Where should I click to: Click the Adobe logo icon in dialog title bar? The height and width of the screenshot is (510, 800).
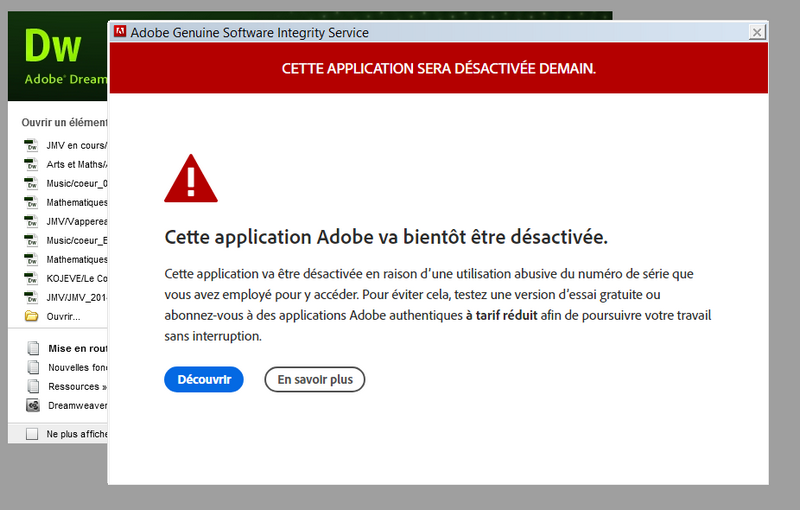pyautogui.click(x=120, y=32)
